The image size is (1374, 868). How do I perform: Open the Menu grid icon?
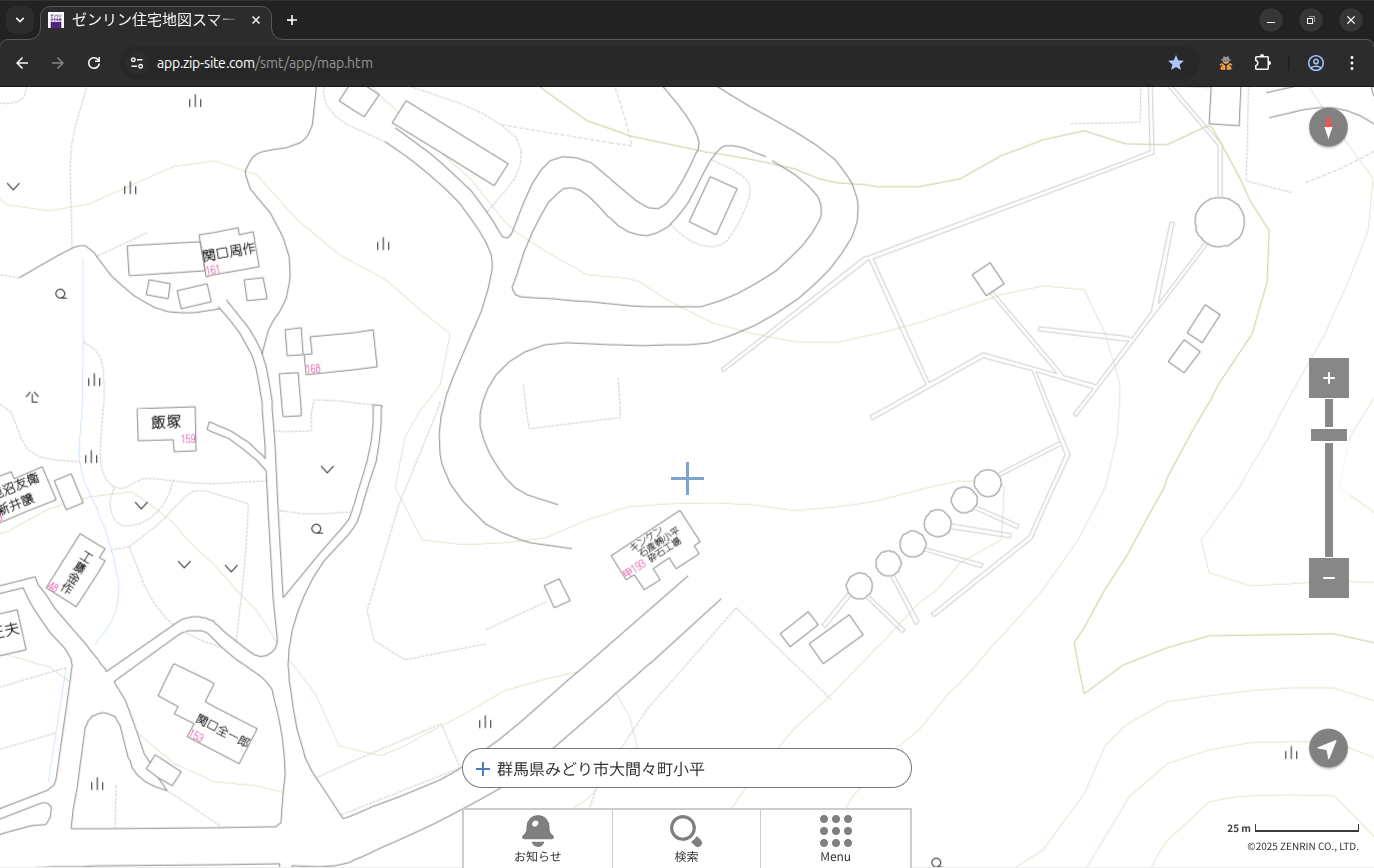point(835,837)
